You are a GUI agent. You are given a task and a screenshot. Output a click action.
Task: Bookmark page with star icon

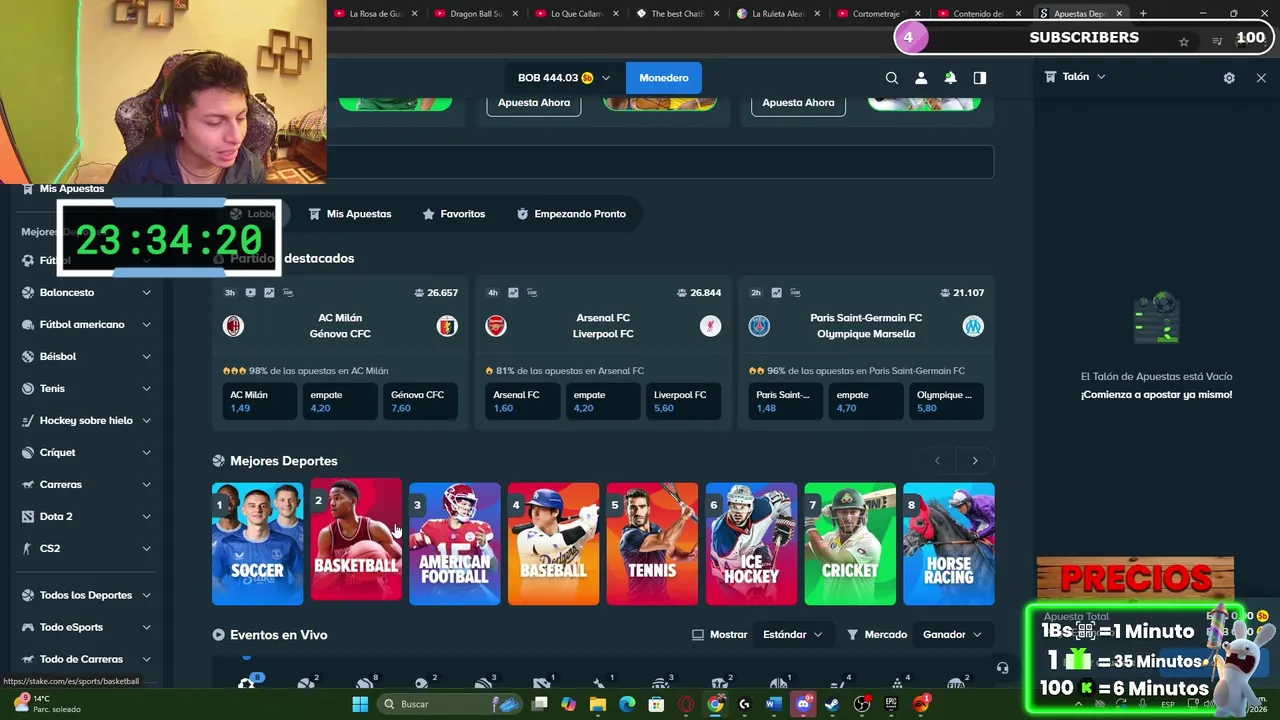tap(1184, 41)
